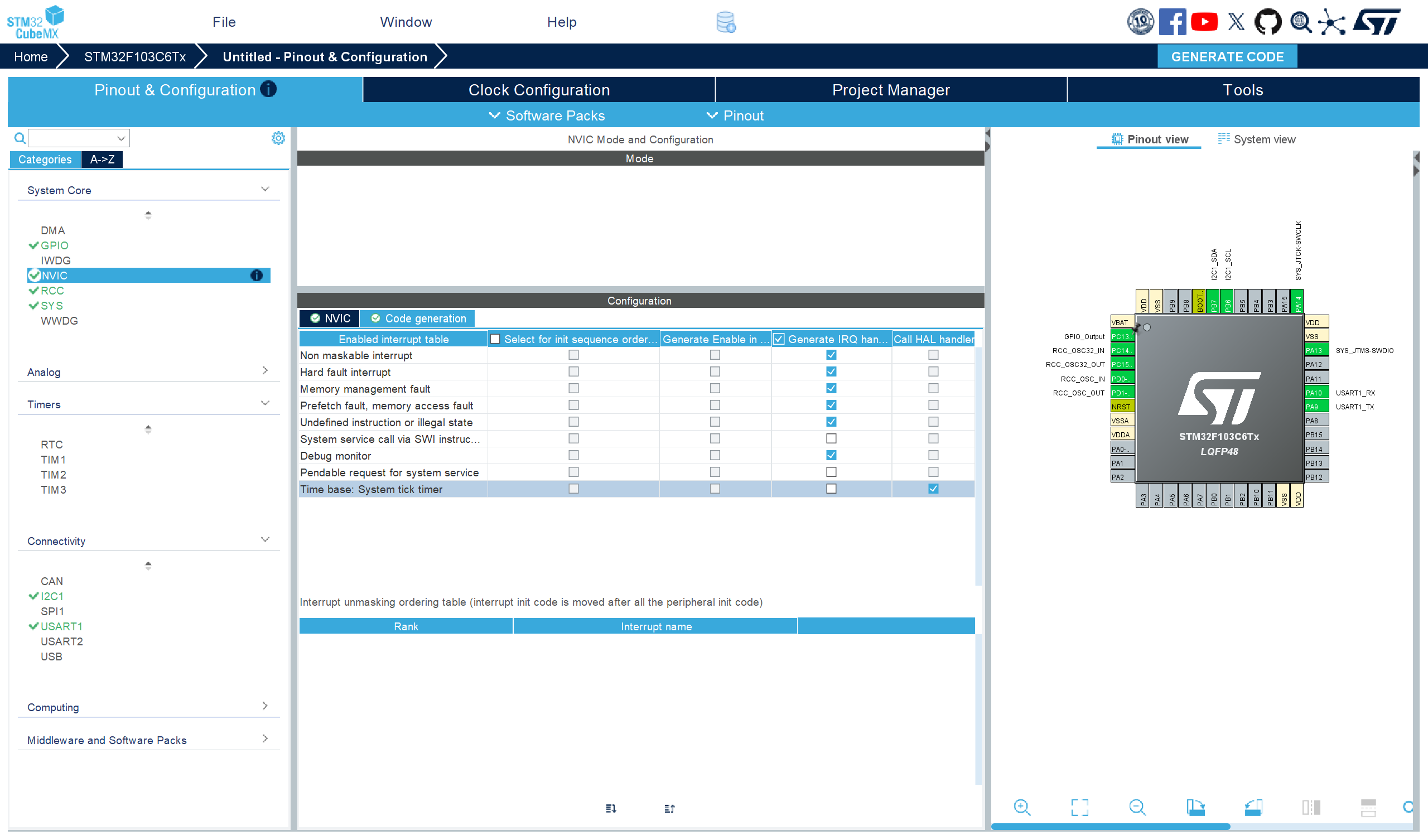Click the search magnifier in sidebar

point(20,138)
